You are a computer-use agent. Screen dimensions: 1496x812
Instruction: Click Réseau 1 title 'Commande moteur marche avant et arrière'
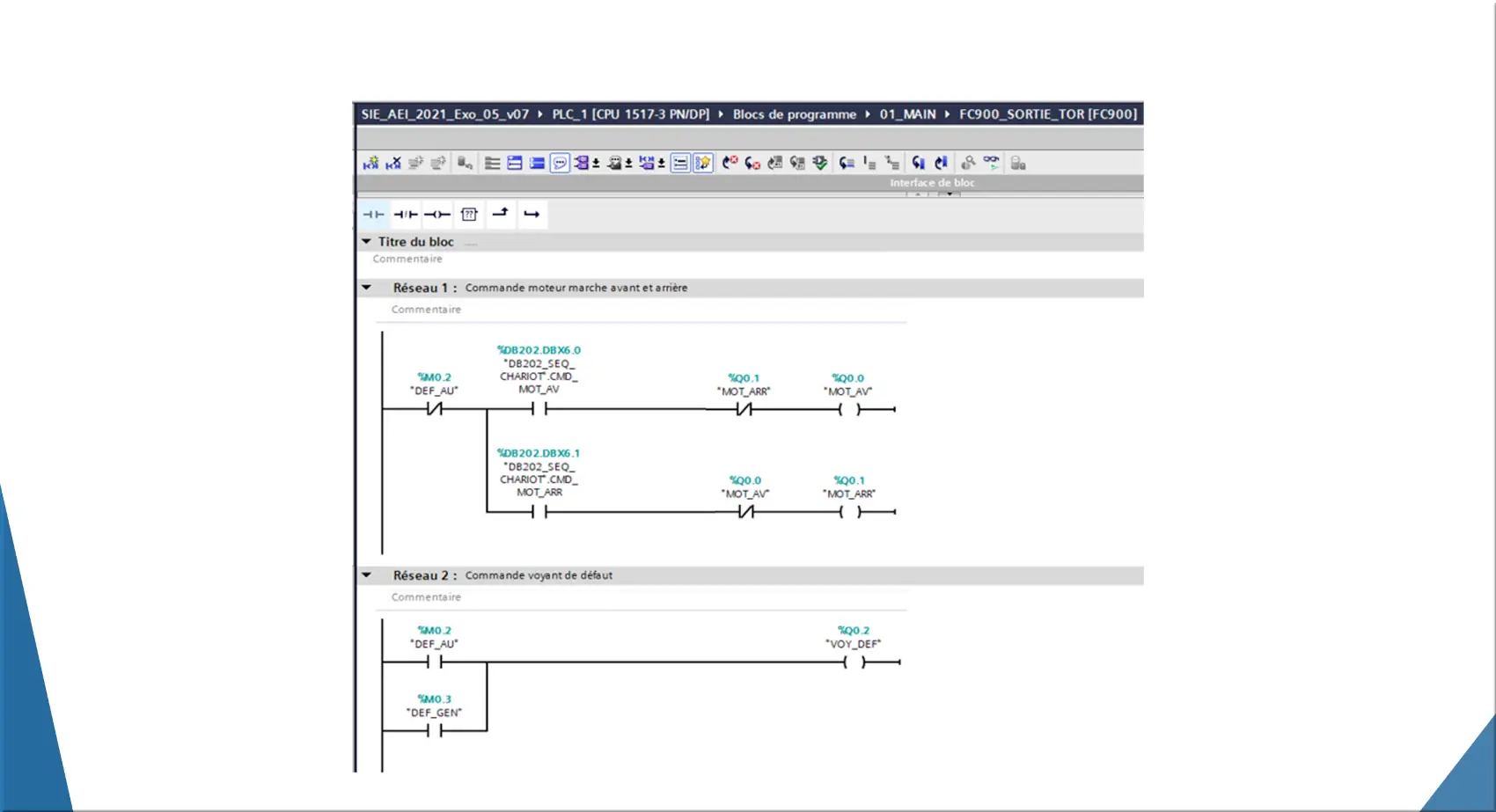click(576, 288)
